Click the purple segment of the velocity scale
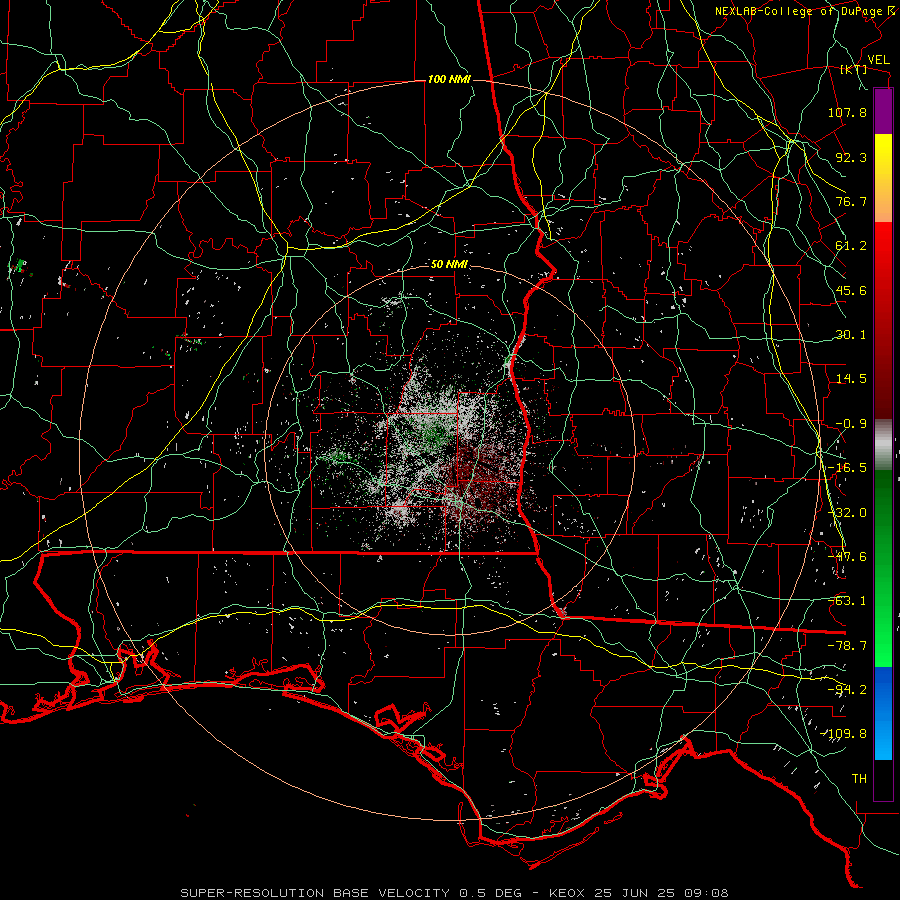The height and width of the screenshot is (900, 900). tap(883, 111)
